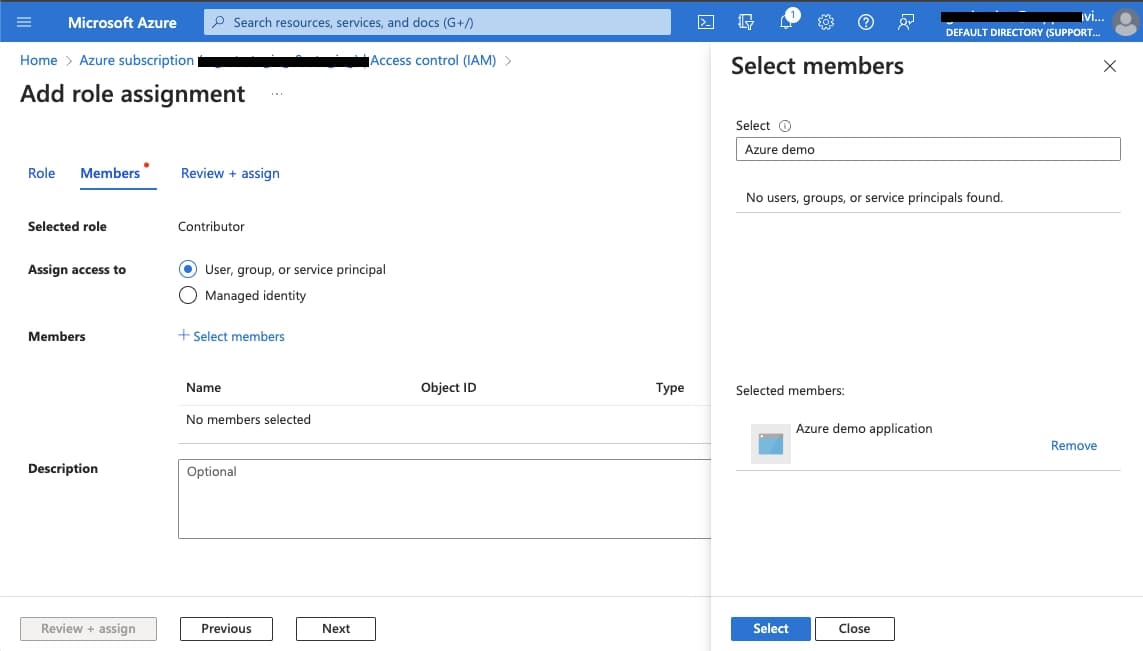Viewport: 1143px width, 651px height.
Task: Navigate to Home via the breadcrumb
Action: (38, 60)
